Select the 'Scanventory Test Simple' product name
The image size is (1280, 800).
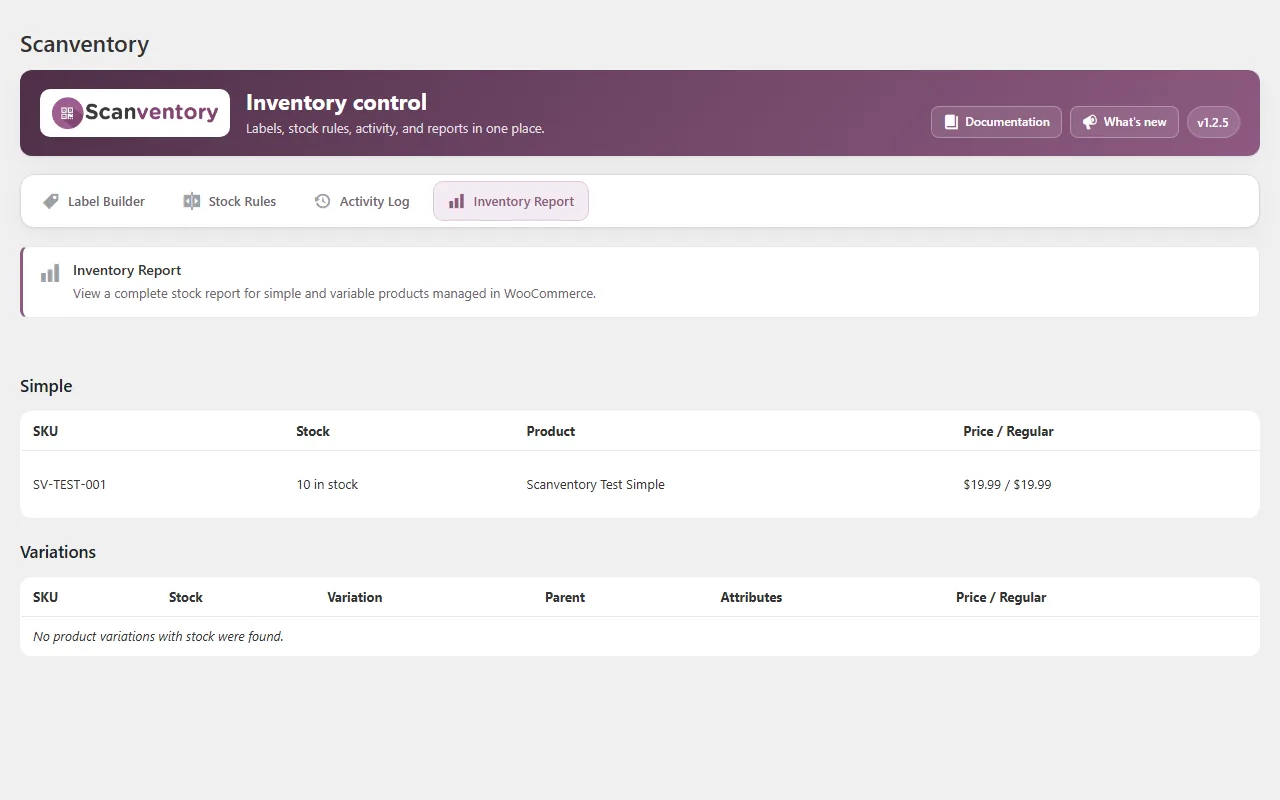coord(596,485)
